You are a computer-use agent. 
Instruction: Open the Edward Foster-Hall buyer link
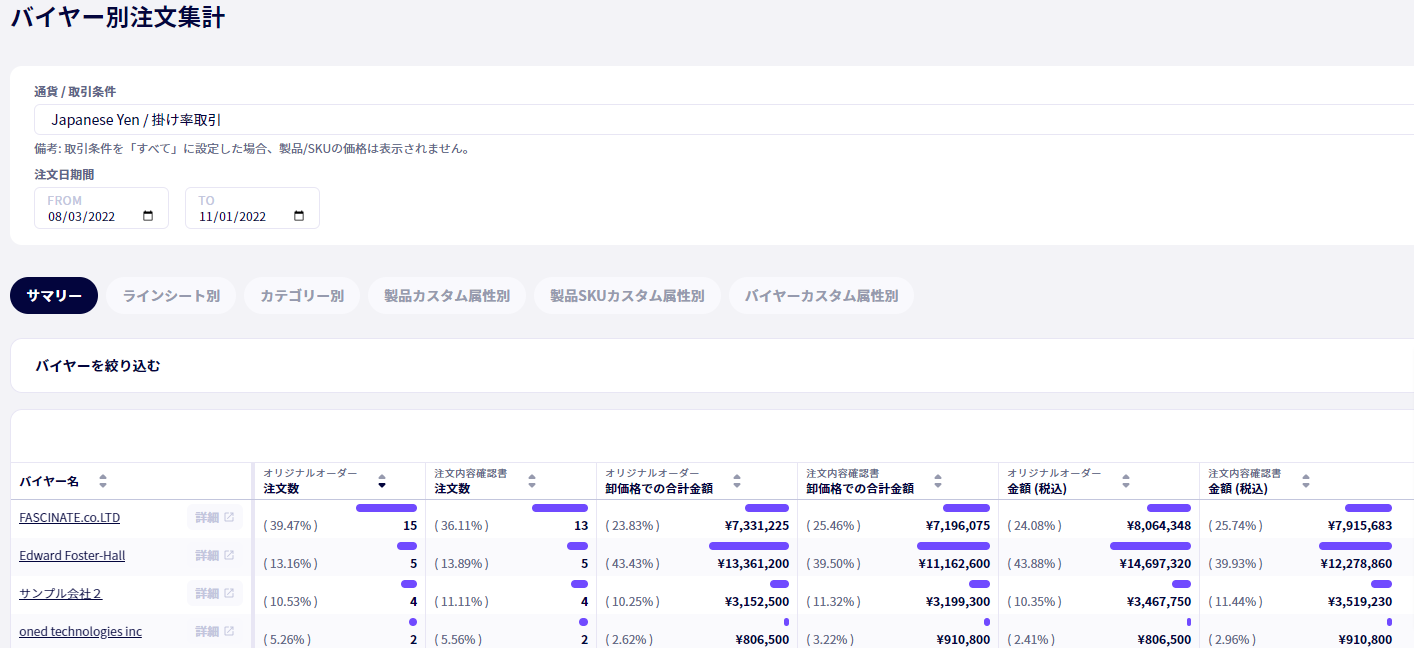[72, 556]
